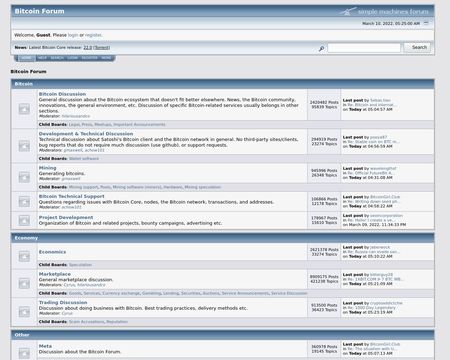Open Mining board's last post topic link
Screen dimensions: 450x360
click(x=371, y=173)
